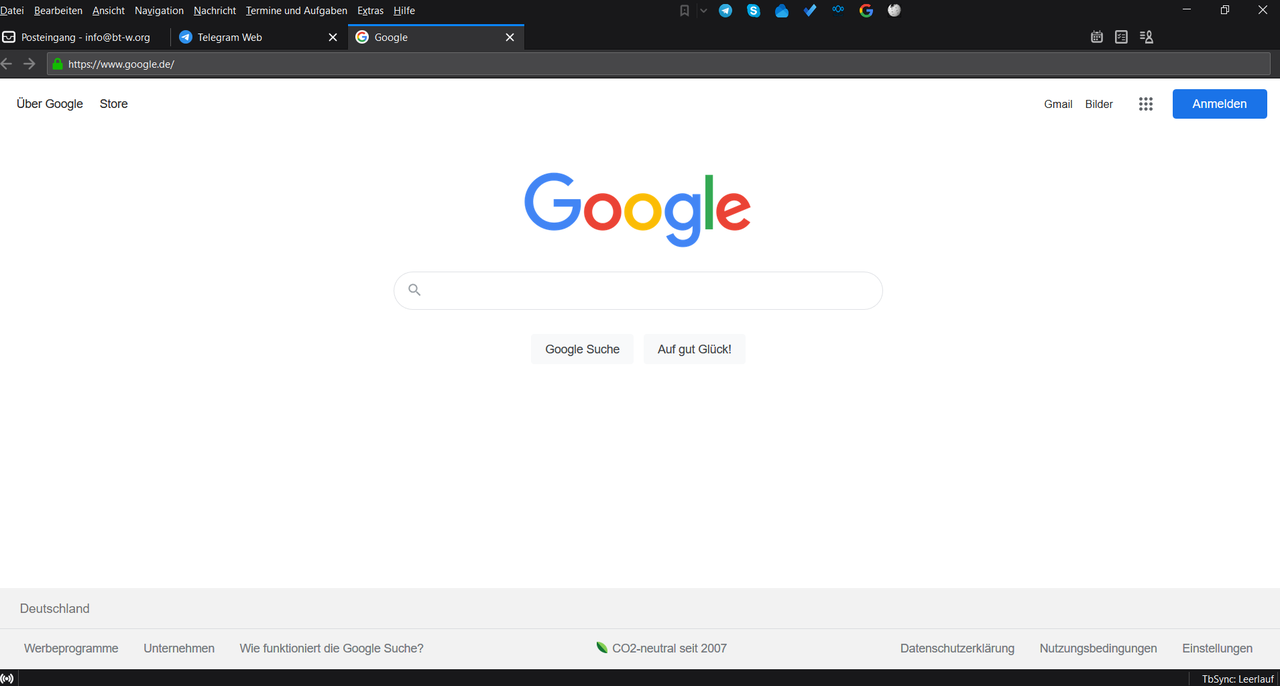
Task: Open the Wikipedia globe icon in the top toolbar
Action: tap(894, 11)
